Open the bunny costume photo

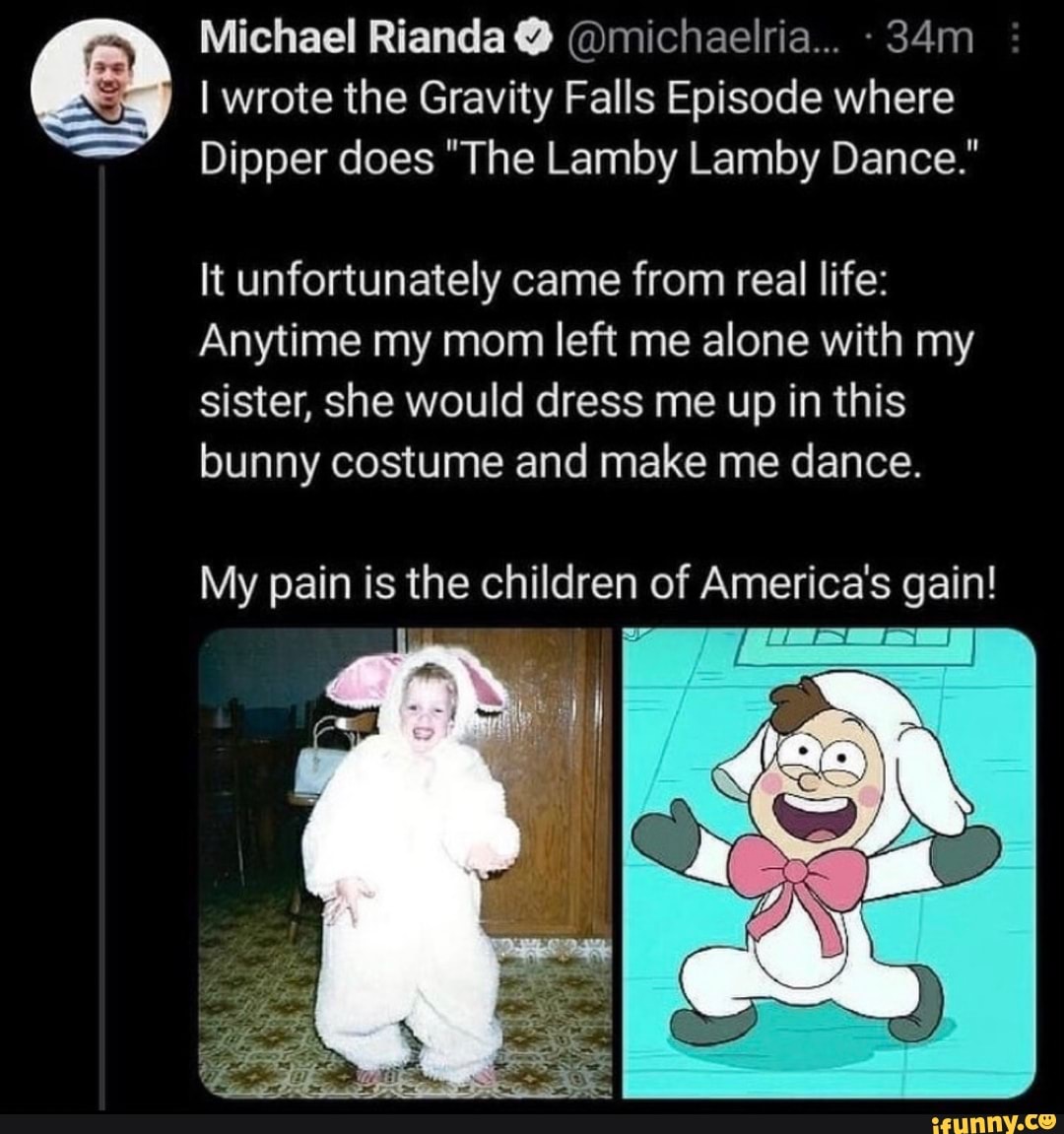(406, 863)
